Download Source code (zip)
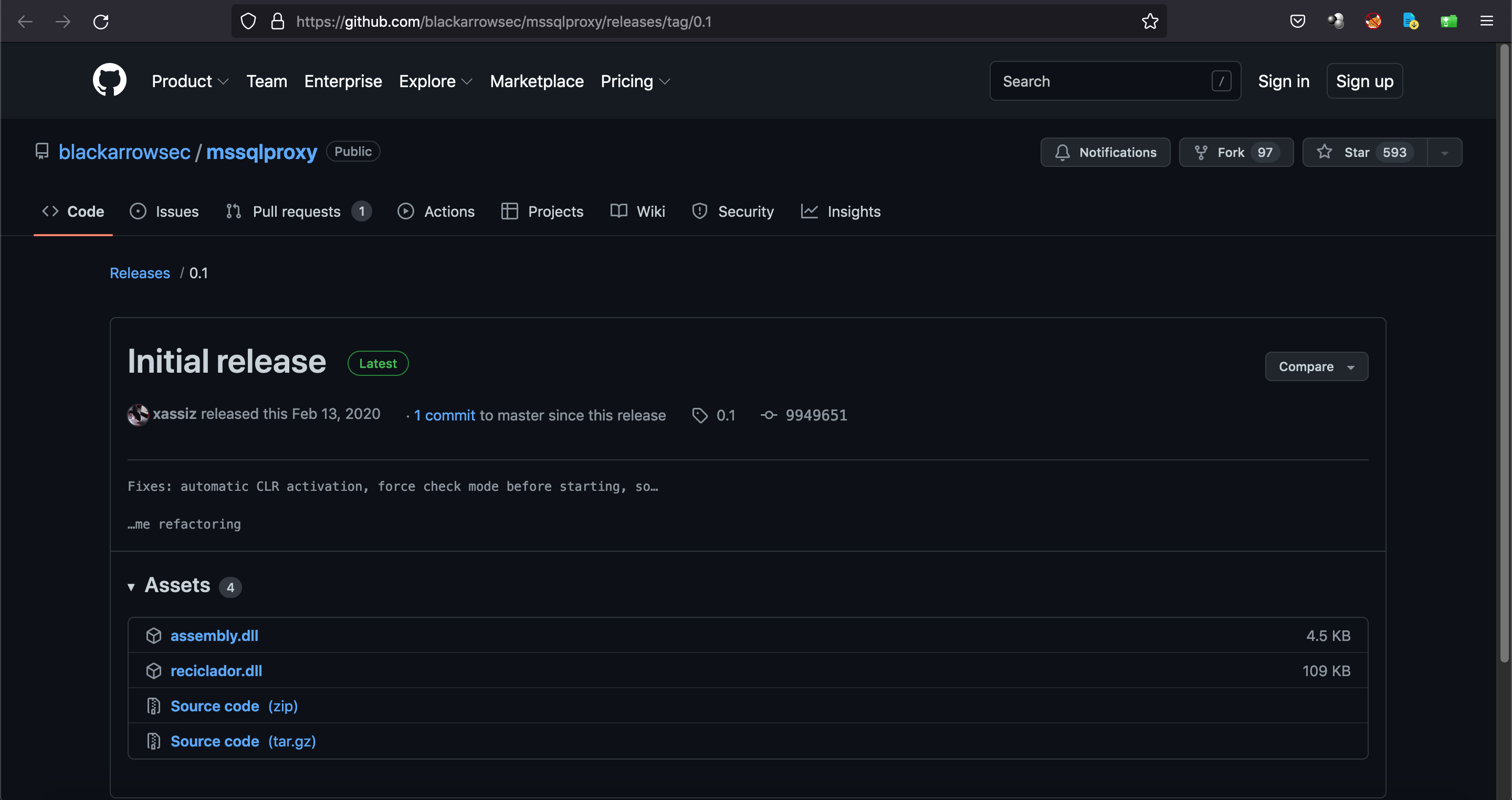The image size is (1512, 800). point(234,706)
